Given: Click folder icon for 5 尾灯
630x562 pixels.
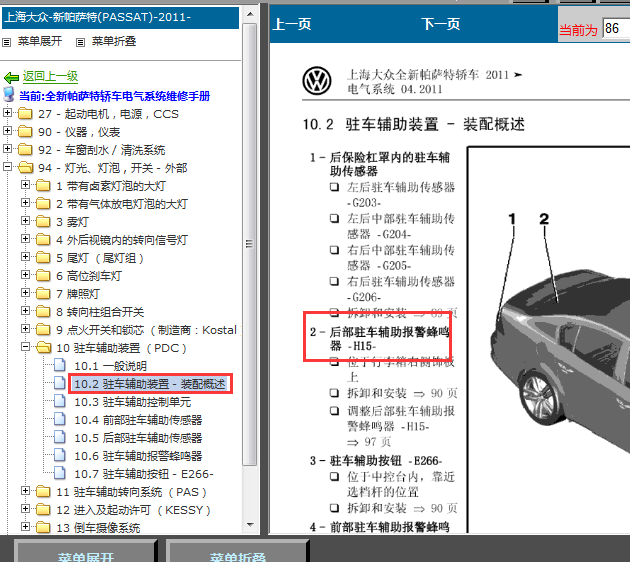Looking at the screenshot, I should [x=43, y=257].
